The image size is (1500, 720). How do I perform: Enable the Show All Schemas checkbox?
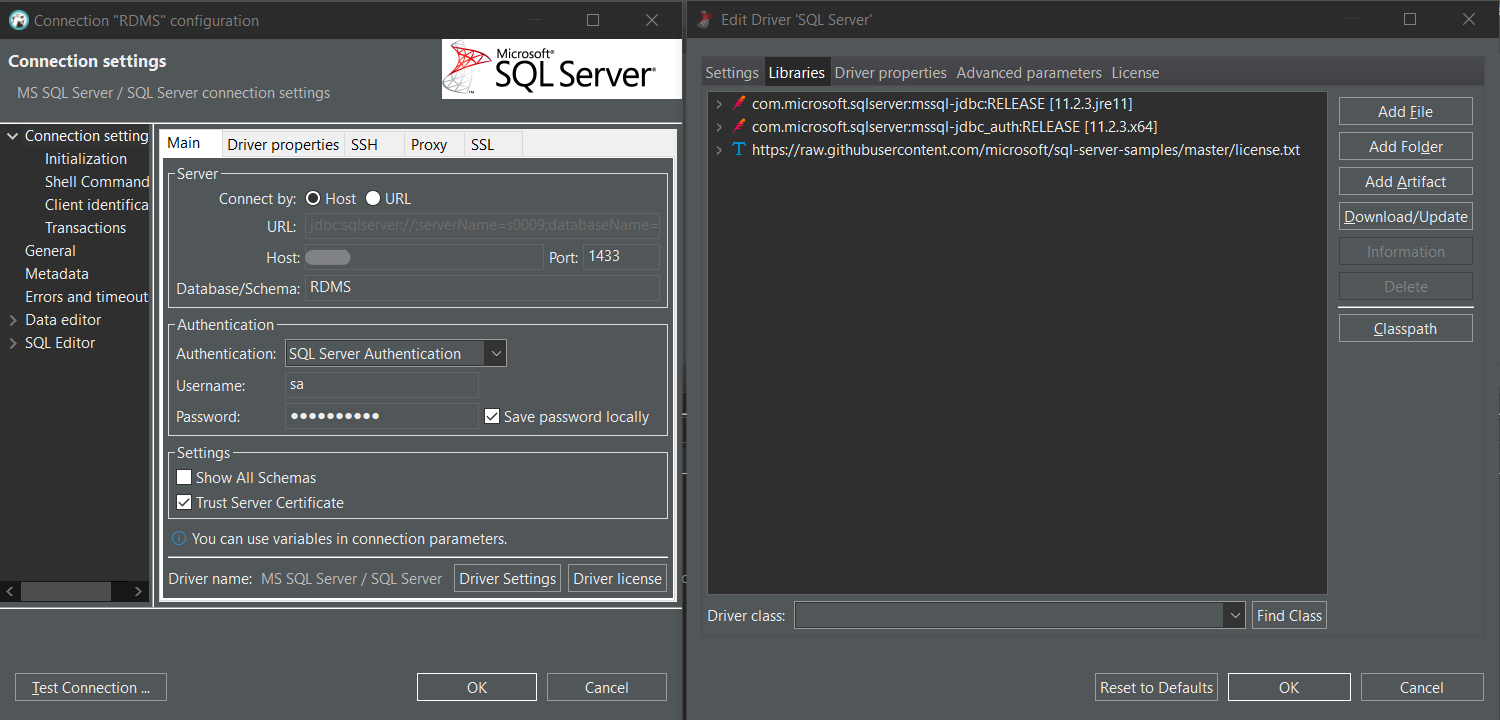pos(183,477)
